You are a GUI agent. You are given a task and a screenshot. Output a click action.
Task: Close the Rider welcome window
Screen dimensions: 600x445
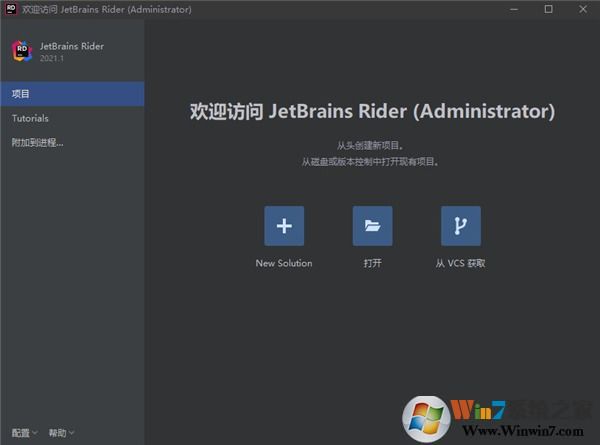coord(583,9)
